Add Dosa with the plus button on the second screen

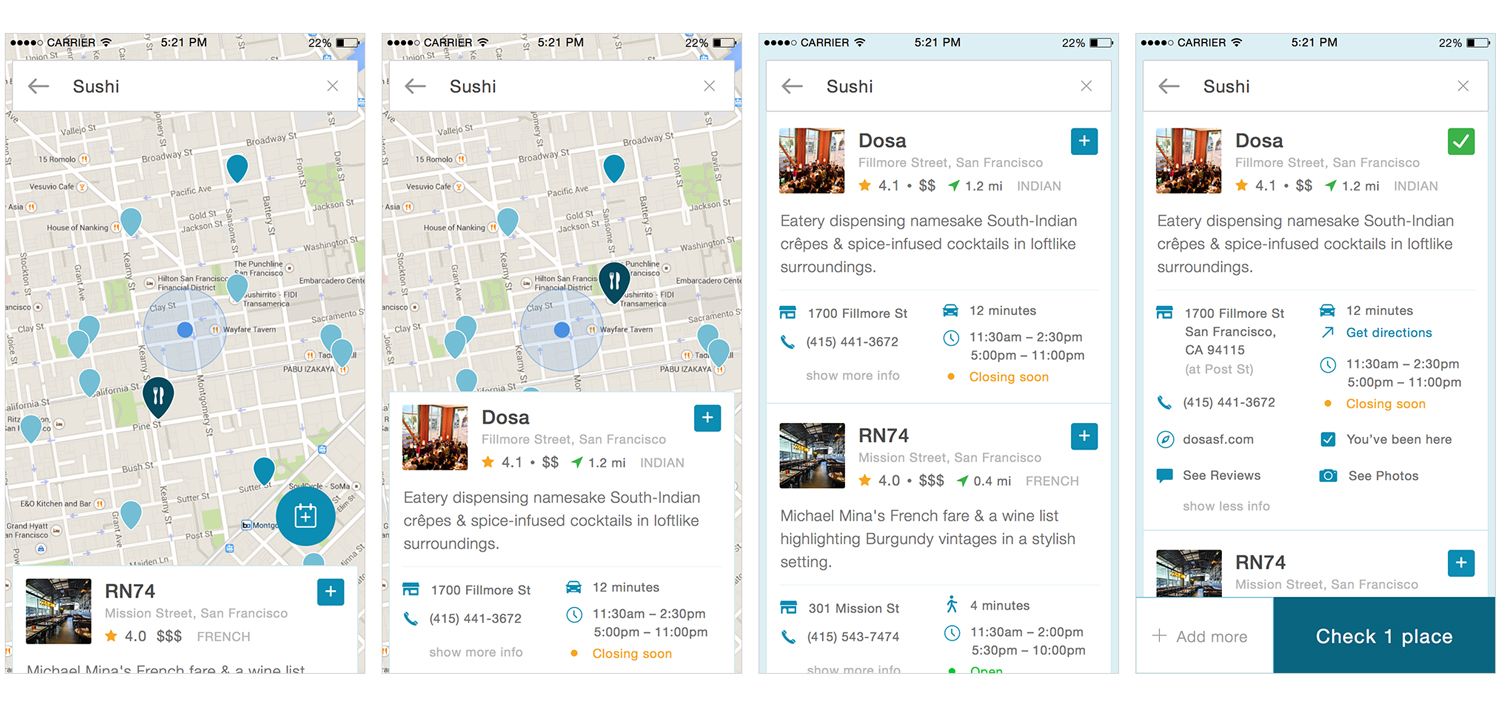[707, 418]
